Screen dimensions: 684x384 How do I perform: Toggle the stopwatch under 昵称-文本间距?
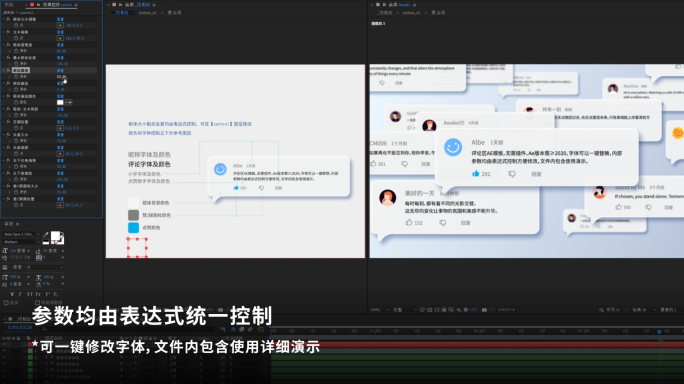pyautogui.click(x=16, y=115)
